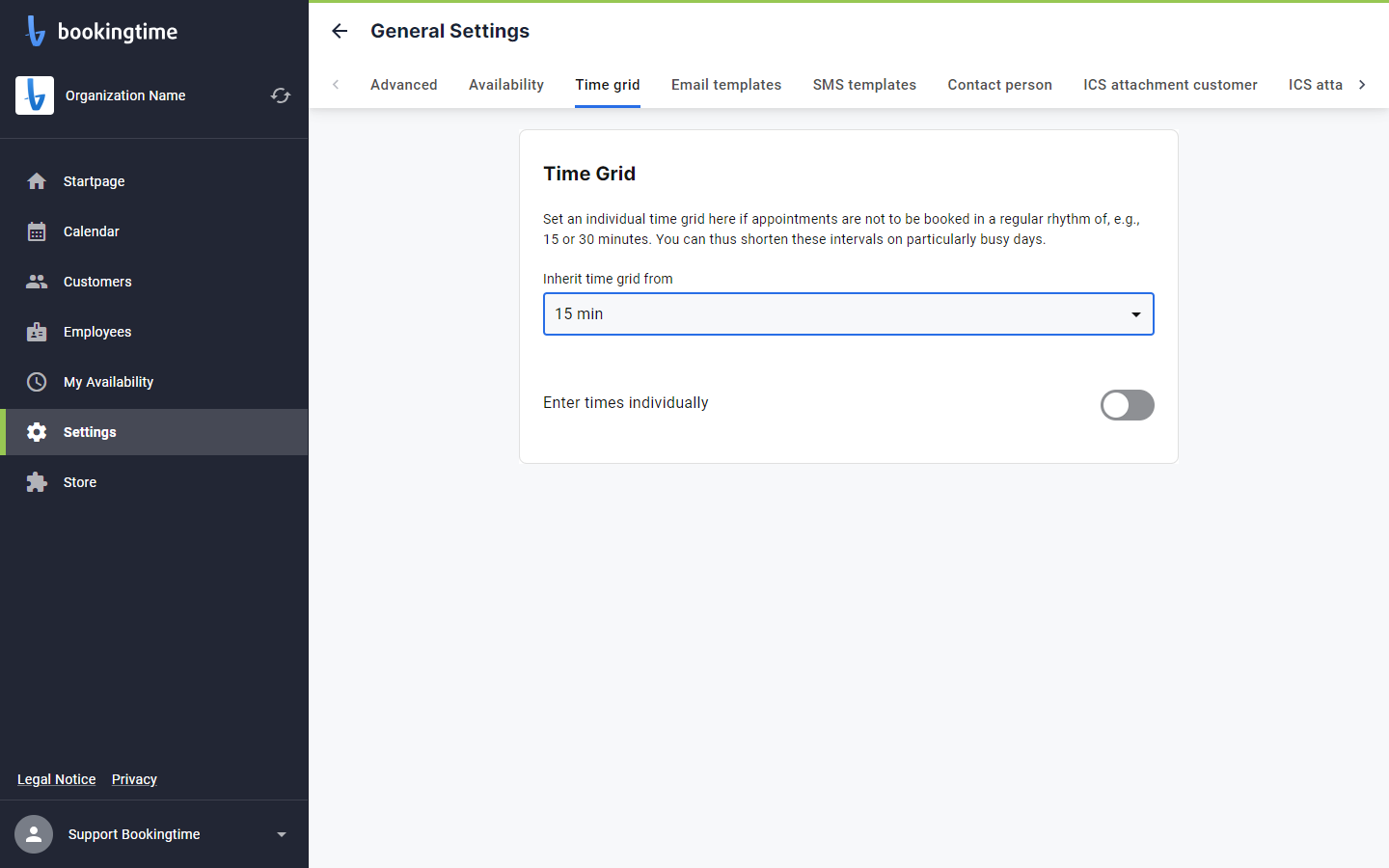Click the Startpage home icon
Screen dimensions: 1389x868
click(x=37, y=181)
